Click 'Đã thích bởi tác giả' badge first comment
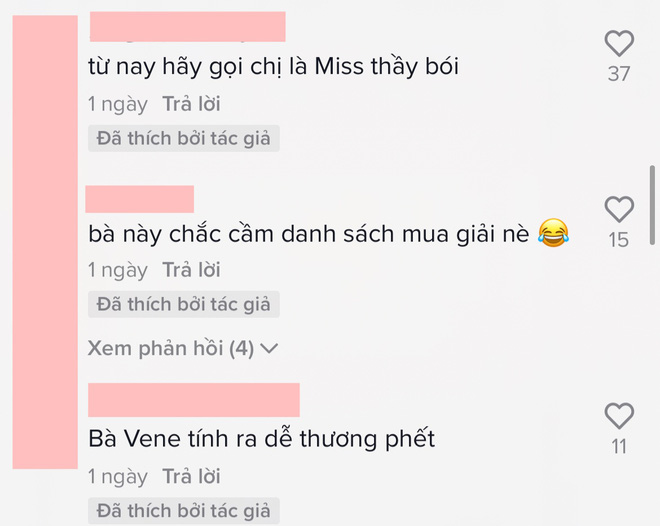Image resolution: width=660 pixels, height=526 pixels. click(184, 138)
